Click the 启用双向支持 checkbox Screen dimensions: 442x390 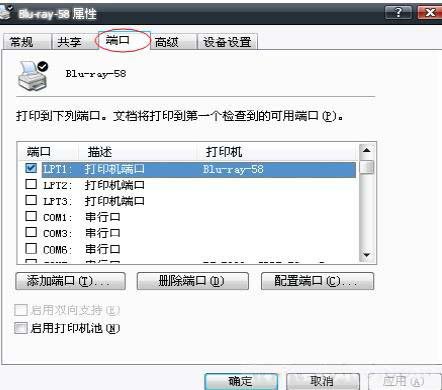[x=20, y=310]
